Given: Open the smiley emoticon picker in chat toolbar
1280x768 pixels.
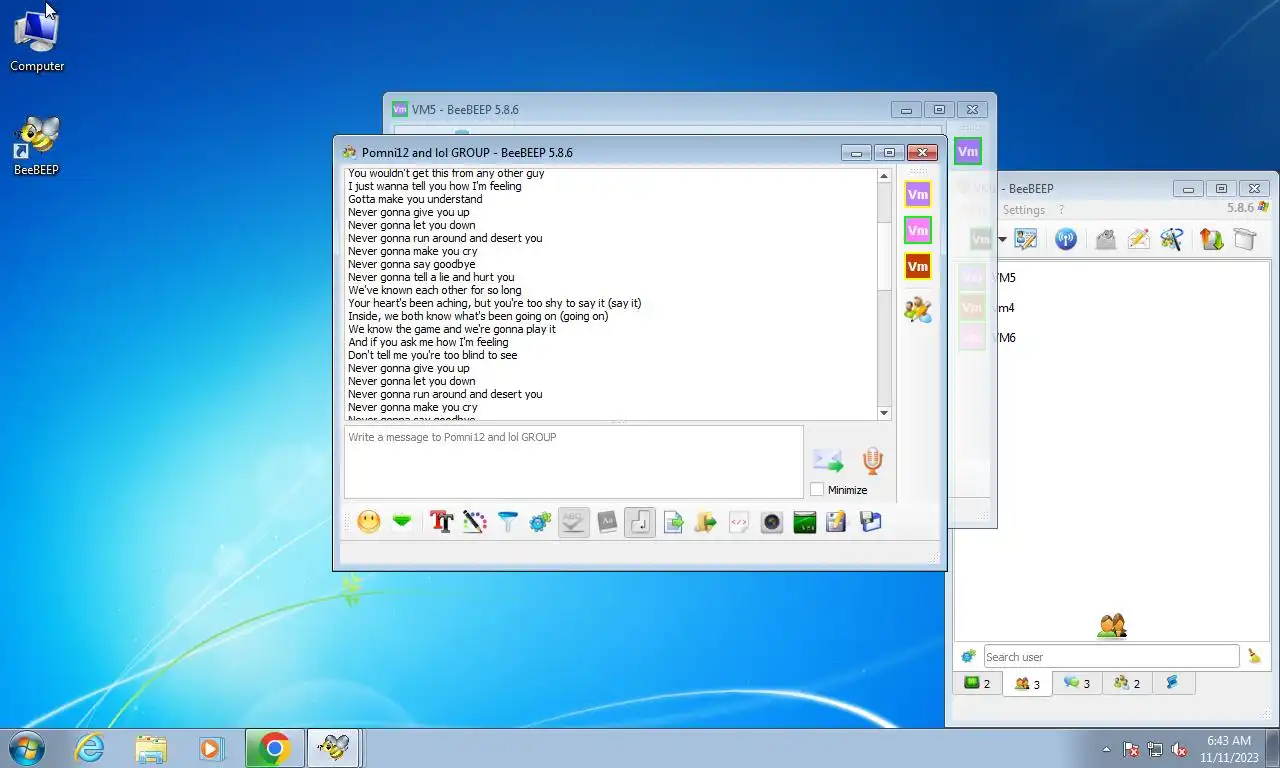Looking at the screenshot, I should point(369,522).
